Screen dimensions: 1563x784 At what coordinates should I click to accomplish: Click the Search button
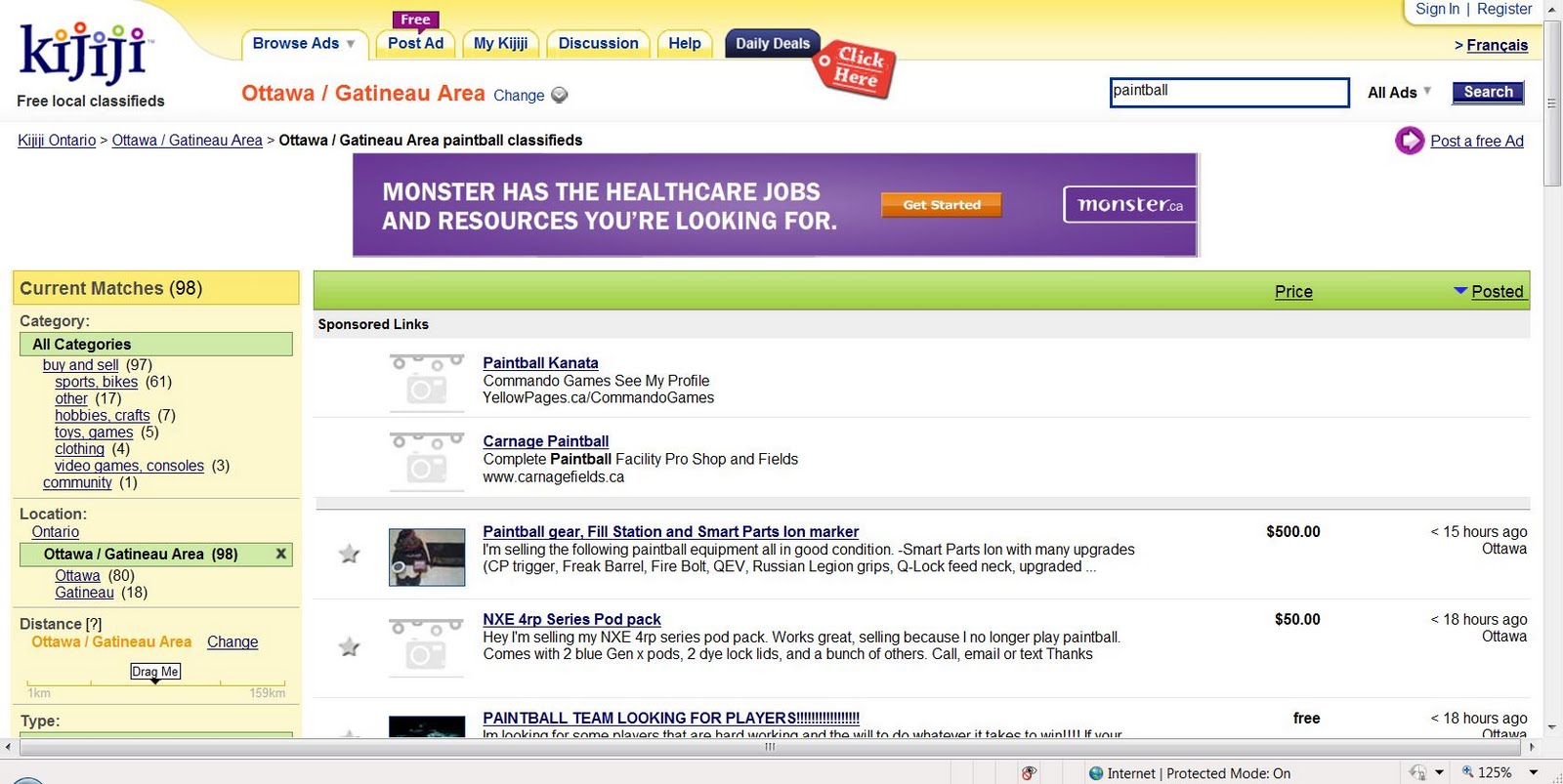pos(1488,92)
